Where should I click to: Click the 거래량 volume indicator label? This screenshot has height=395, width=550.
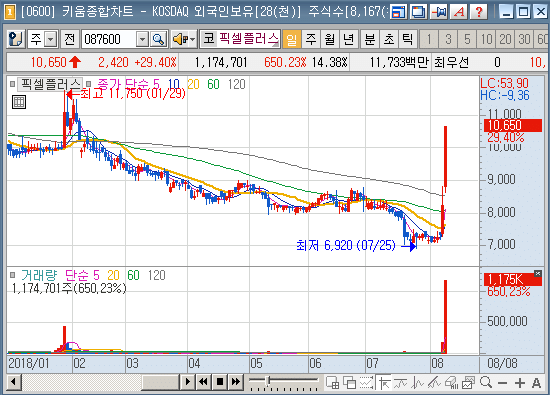click(x=39, y=275)
